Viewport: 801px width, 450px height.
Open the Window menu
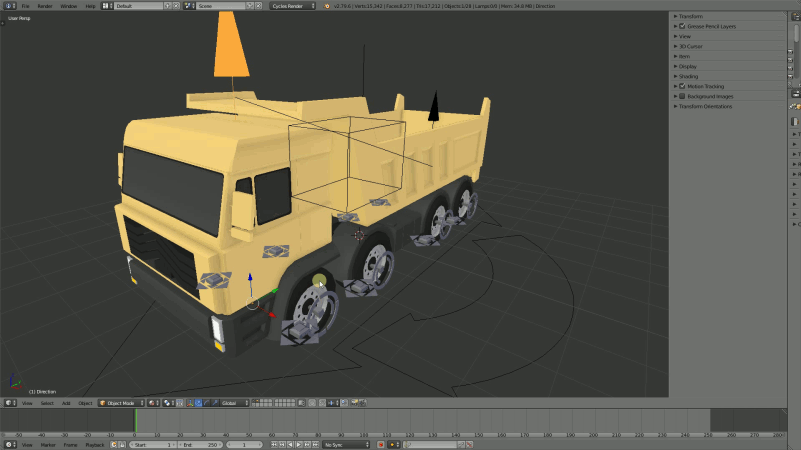coord(68,6)
